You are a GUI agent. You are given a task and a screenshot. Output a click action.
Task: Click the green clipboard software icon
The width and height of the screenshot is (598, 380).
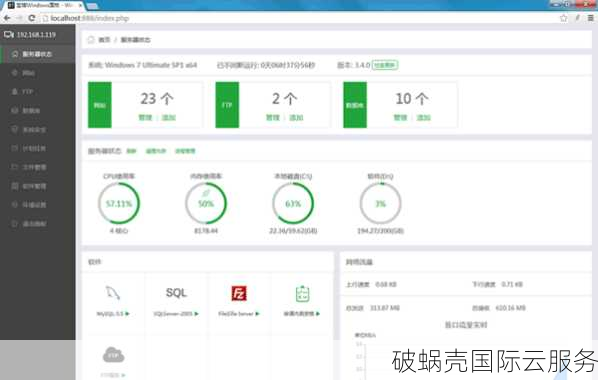302,293
